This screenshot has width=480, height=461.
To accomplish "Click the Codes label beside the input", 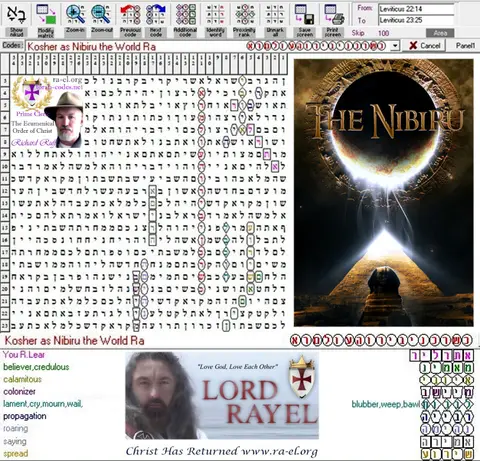I will 13,45.
